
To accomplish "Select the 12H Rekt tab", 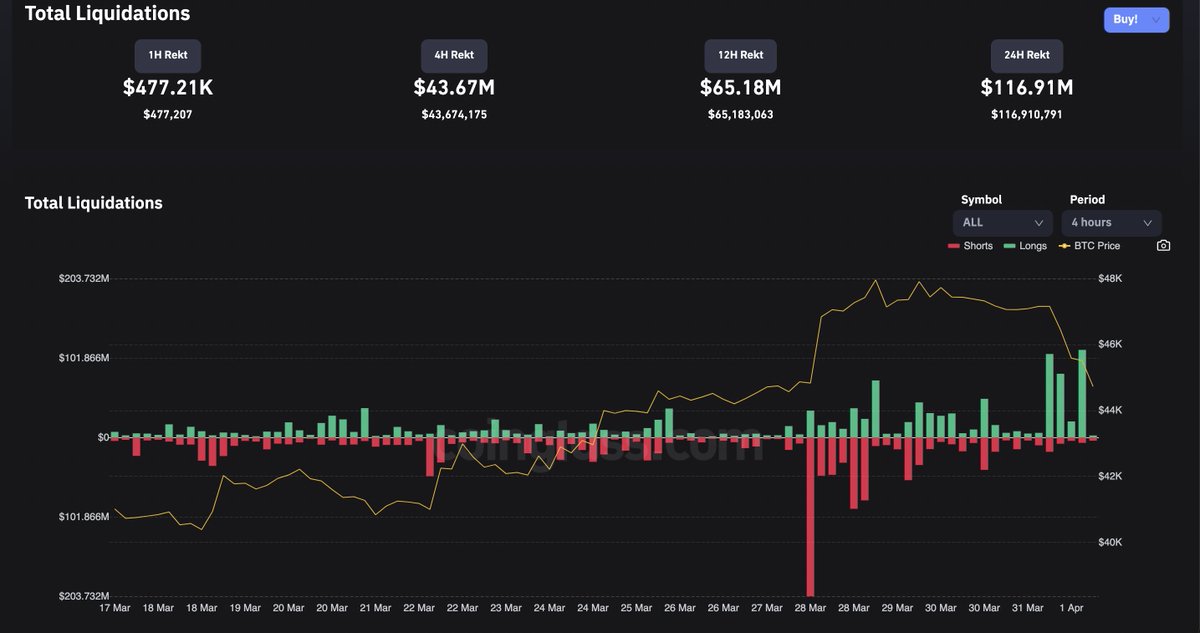I will (741, 55).
